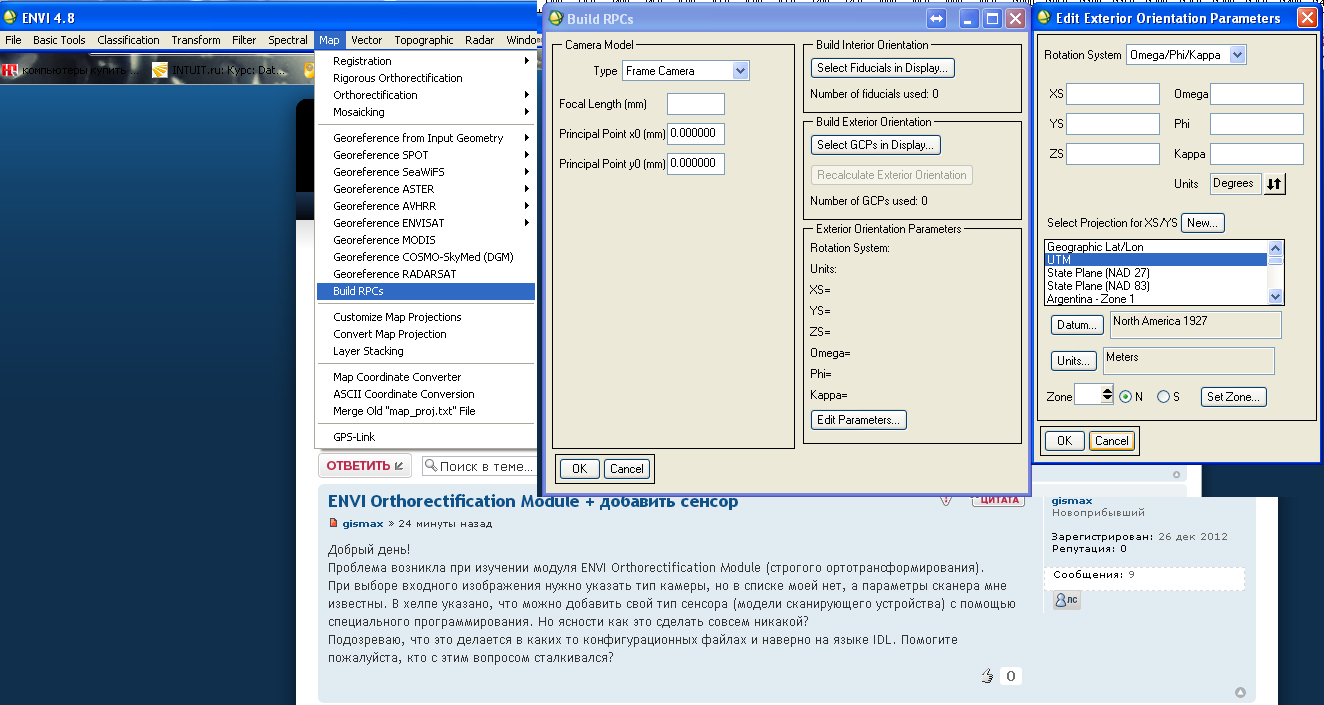Toggle units with the swap arrows icon
Viewport: 1324px width, 705px height.
tap(1275, 184)
